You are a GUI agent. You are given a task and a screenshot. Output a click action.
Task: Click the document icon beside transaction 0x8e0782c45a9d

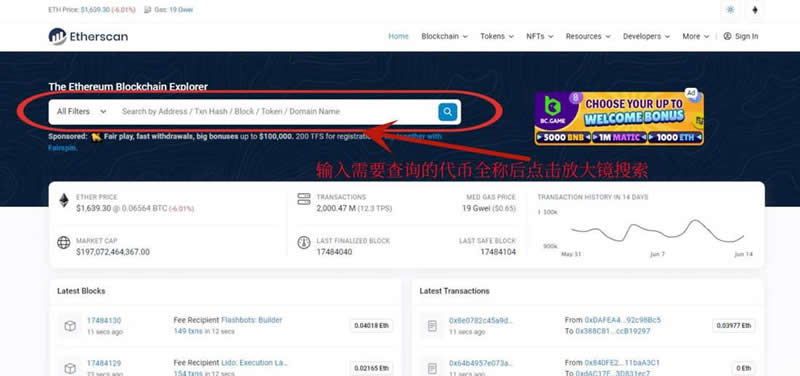pos(432,325)
